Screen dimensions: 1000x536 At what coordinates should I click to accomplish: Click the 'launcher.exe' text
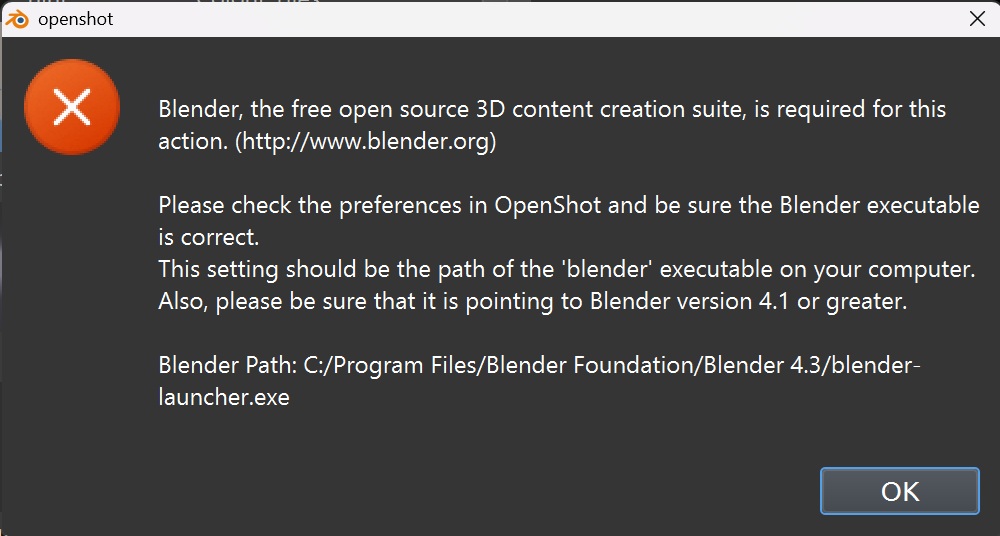[x=224, y=397]
